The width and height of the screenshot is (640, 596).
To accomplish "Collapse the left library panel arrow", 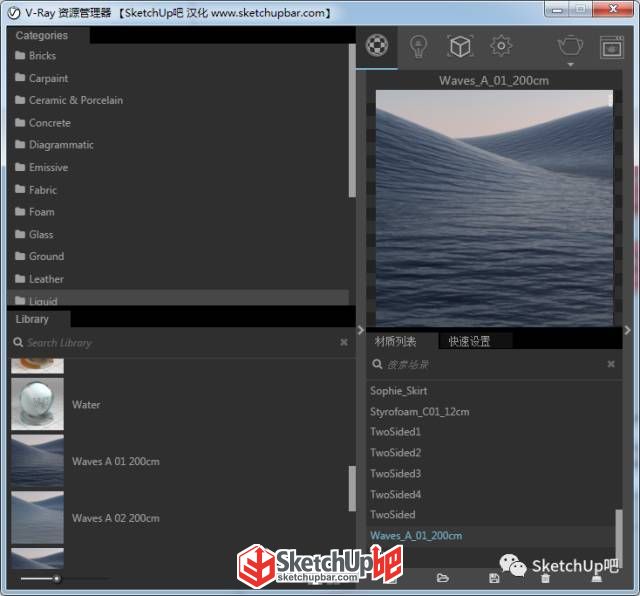I will pos(360,330).
